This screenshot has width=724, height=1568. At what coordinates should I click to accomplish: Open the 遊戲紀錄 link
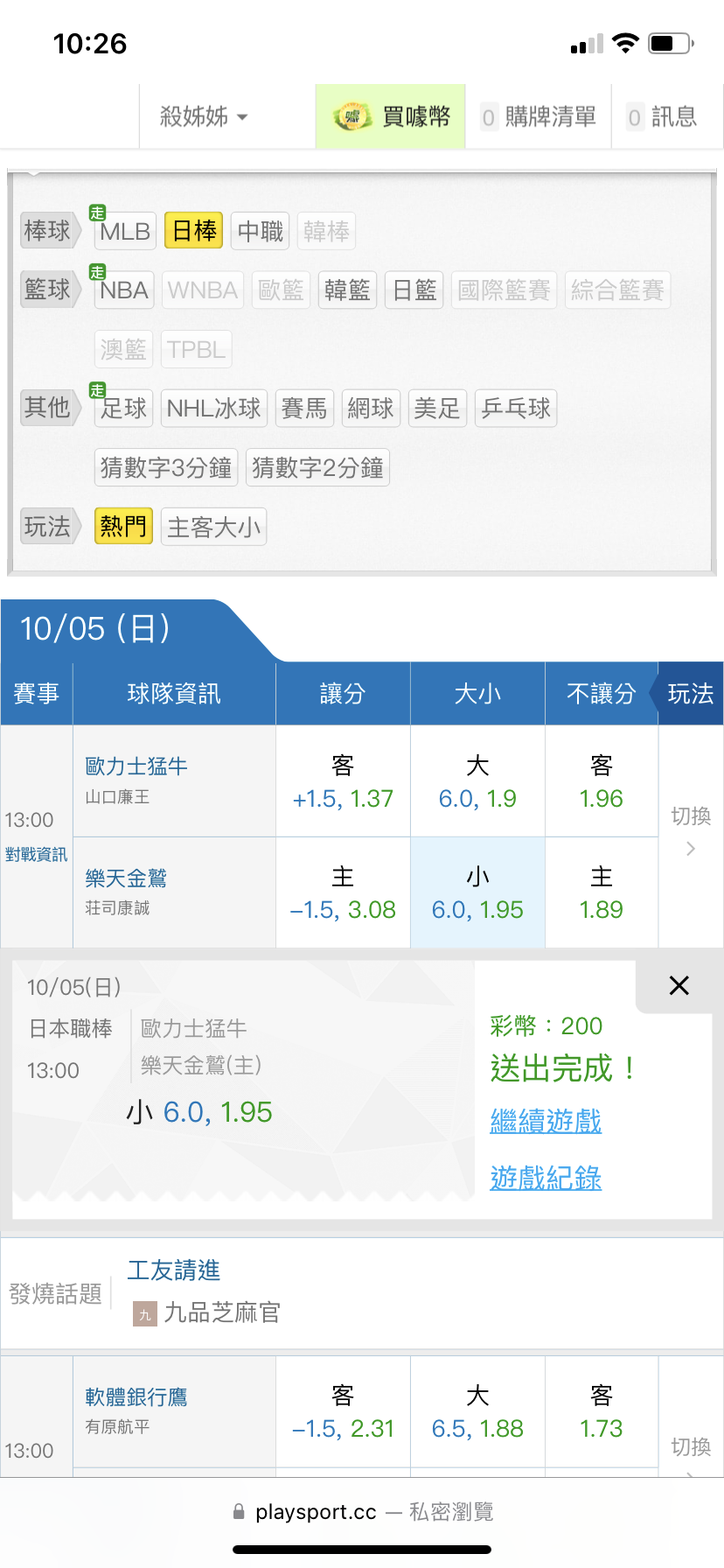pos(546,1178)
